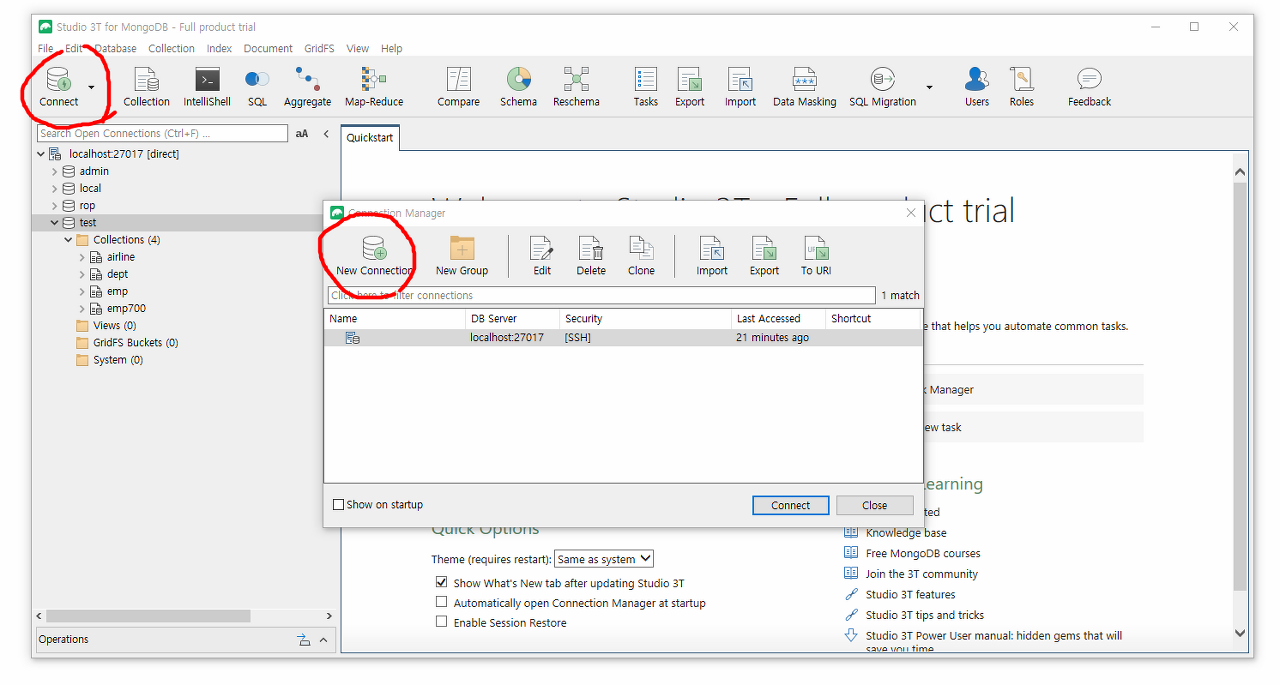The width and height of the screenshot is (1280, 685).
Task: Open the GridFS menu
Action: [320, 48]
